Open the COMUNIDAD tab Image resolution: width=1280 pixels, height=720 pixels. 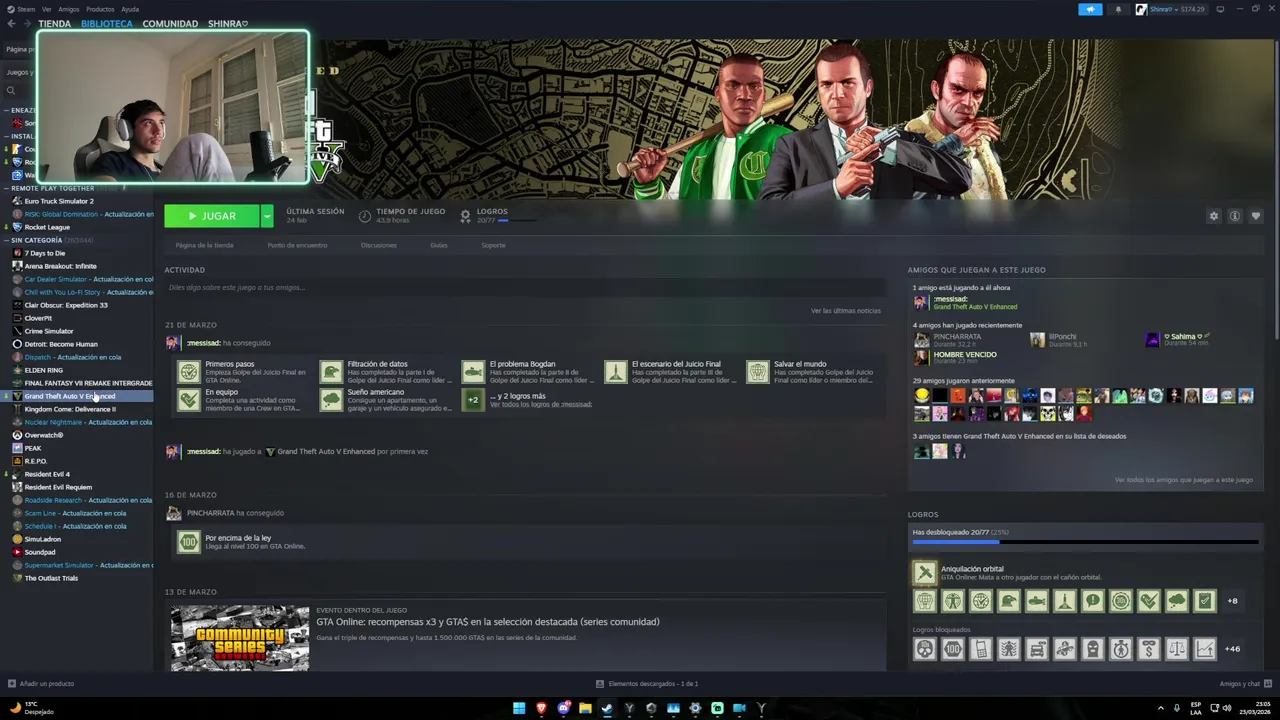pos(170,23)
